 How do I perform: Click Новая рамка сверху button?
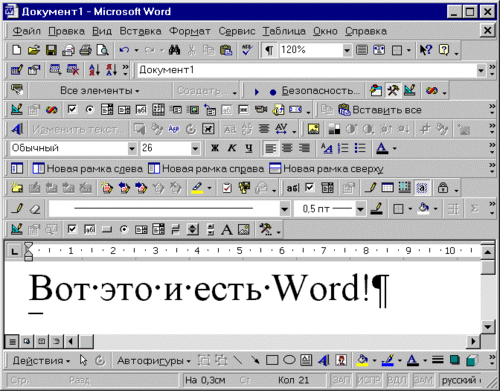point(326,168)
